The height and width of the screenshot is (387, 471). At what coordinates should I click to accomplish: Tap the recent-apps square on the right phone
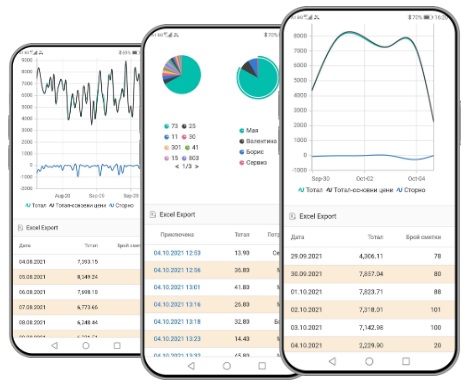406,361
